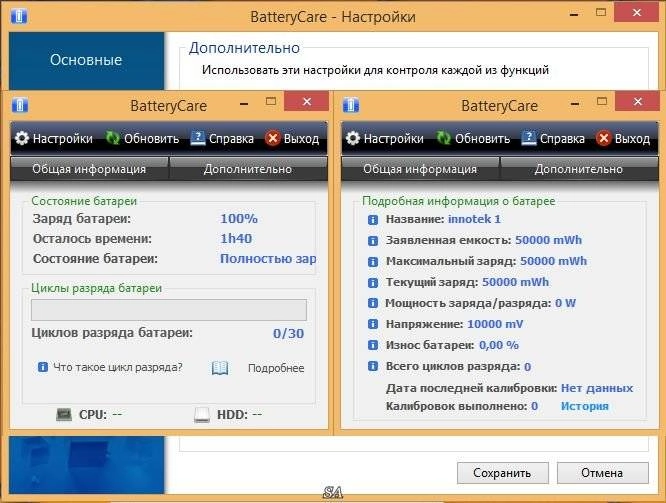666x503 pixels.
Task: Select Обновить in left BatteryCare window
Action: pyautogui.click(x=151, y=138)
